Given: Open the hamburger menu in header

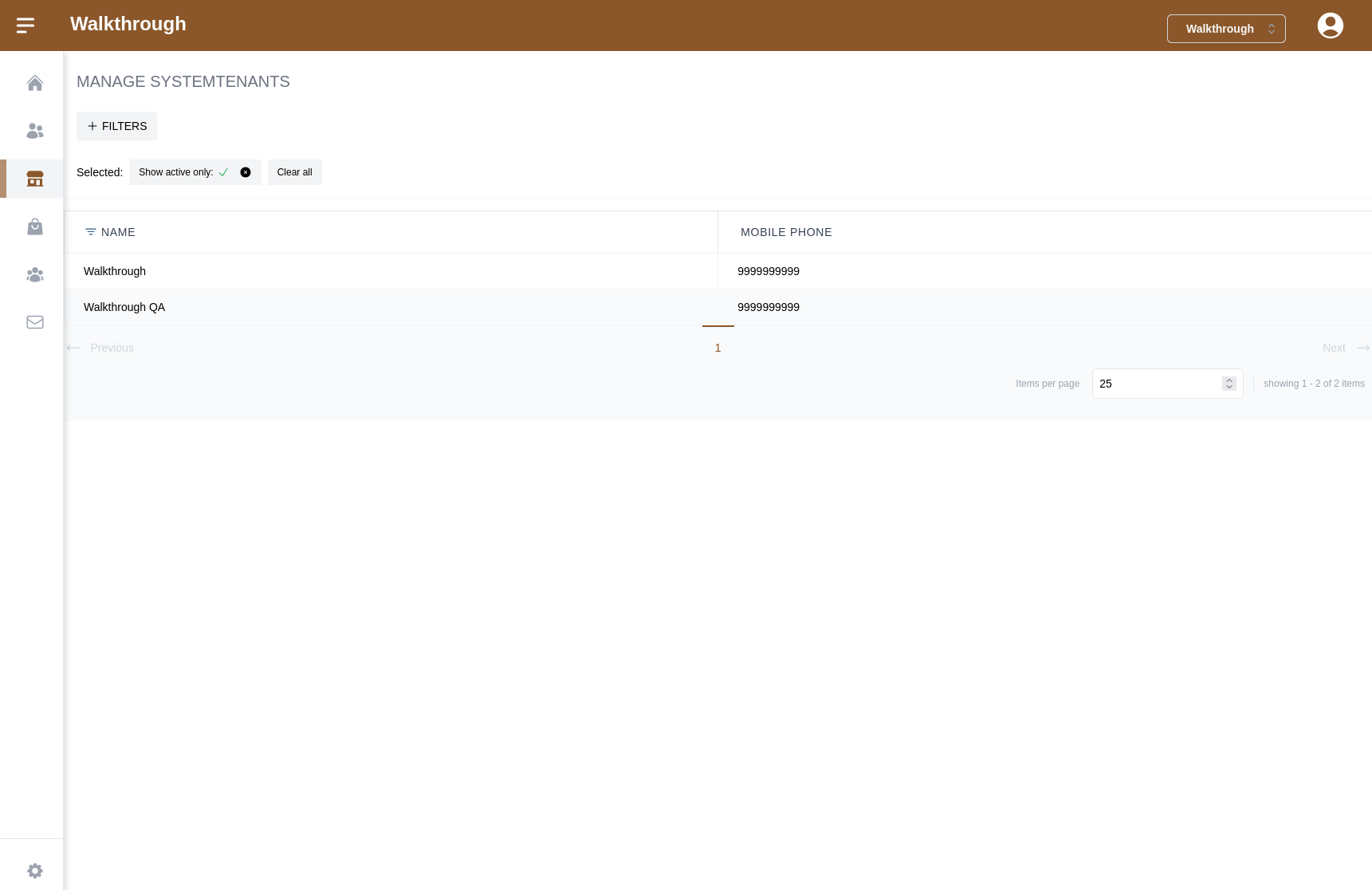Looking at the screenshot, I should tap(26, 26).
